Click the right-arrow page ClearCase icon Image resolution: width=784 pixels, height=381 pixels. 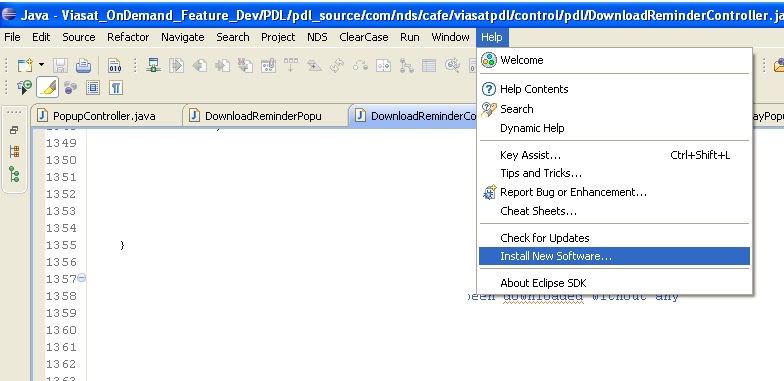[222, 66]
